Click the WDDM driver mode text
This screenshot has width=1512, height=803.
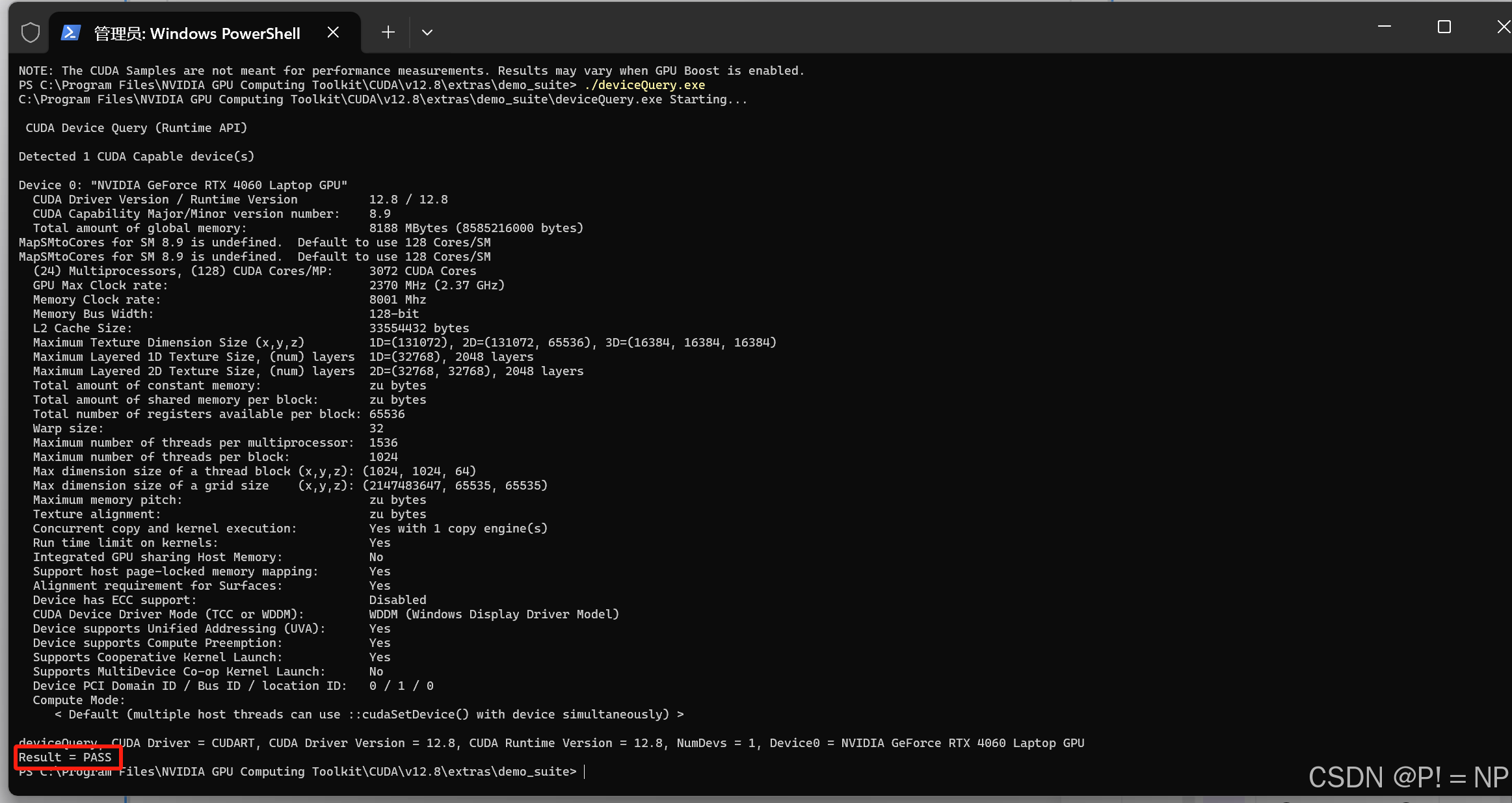(494, 614)
